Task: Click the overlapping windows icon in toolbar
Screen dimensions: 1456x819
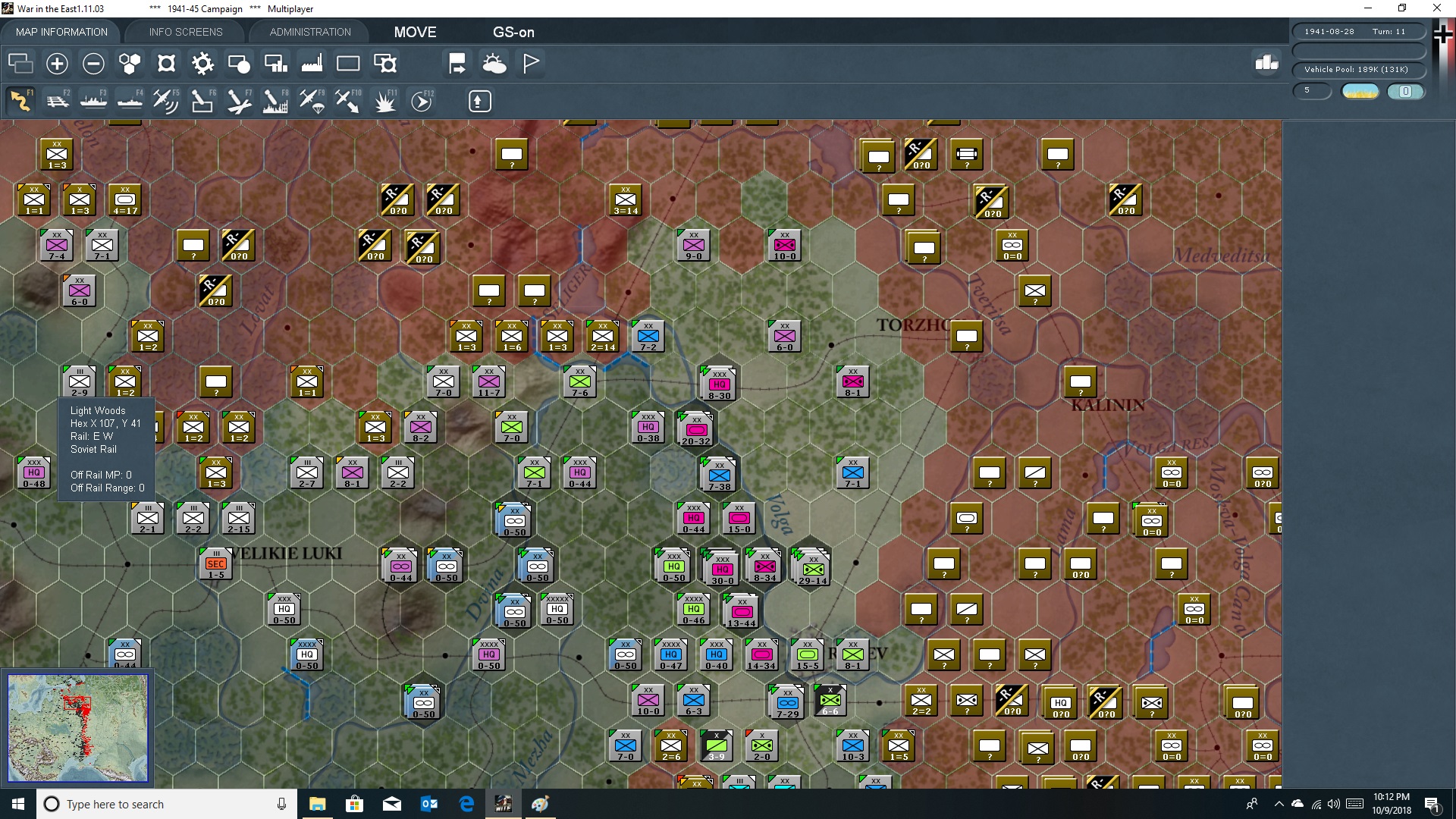Action: tap(20, 64)
